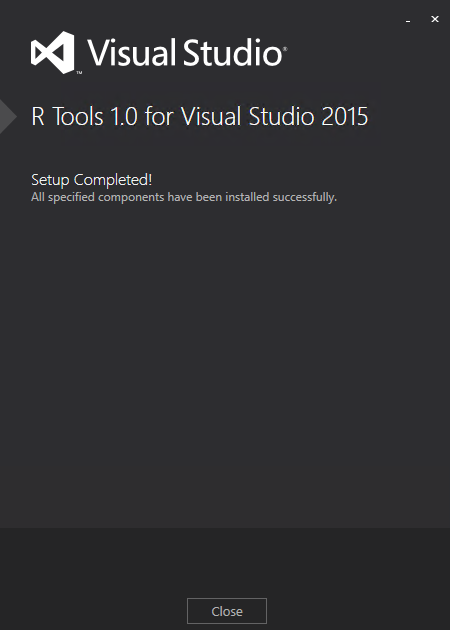Click the 1.0 version number in title
Image resolution: width=450 pixels, height=630 pixels.
tap(124, 117)
